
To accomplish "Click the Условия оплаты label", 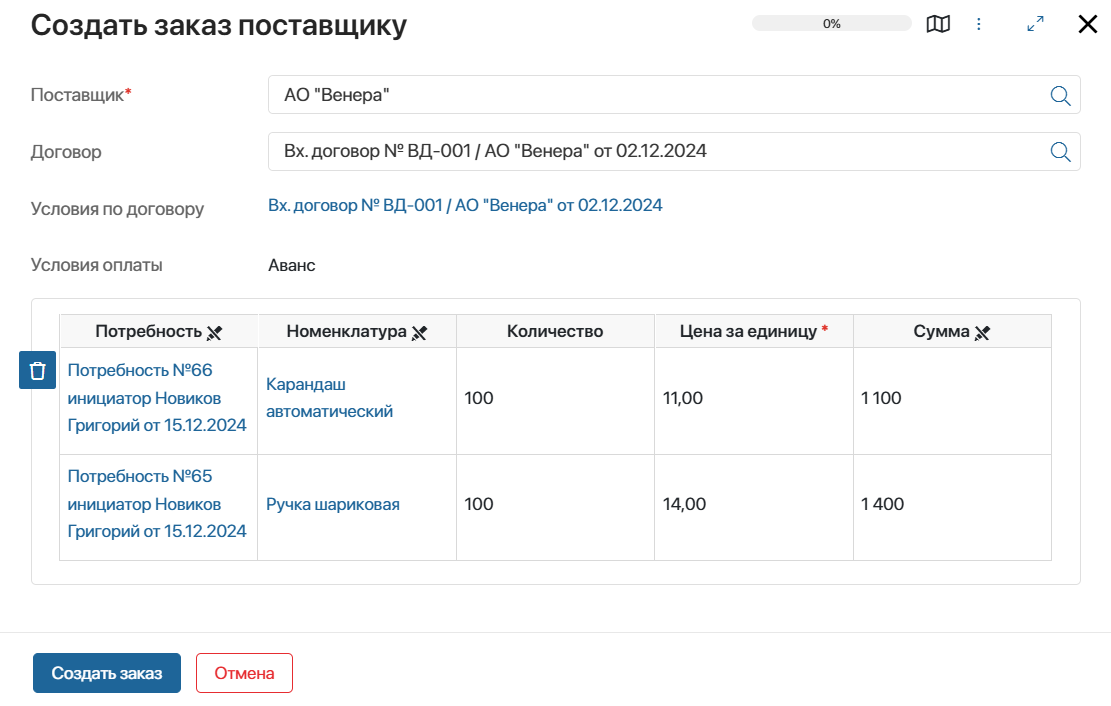I will tap(96, 265).
